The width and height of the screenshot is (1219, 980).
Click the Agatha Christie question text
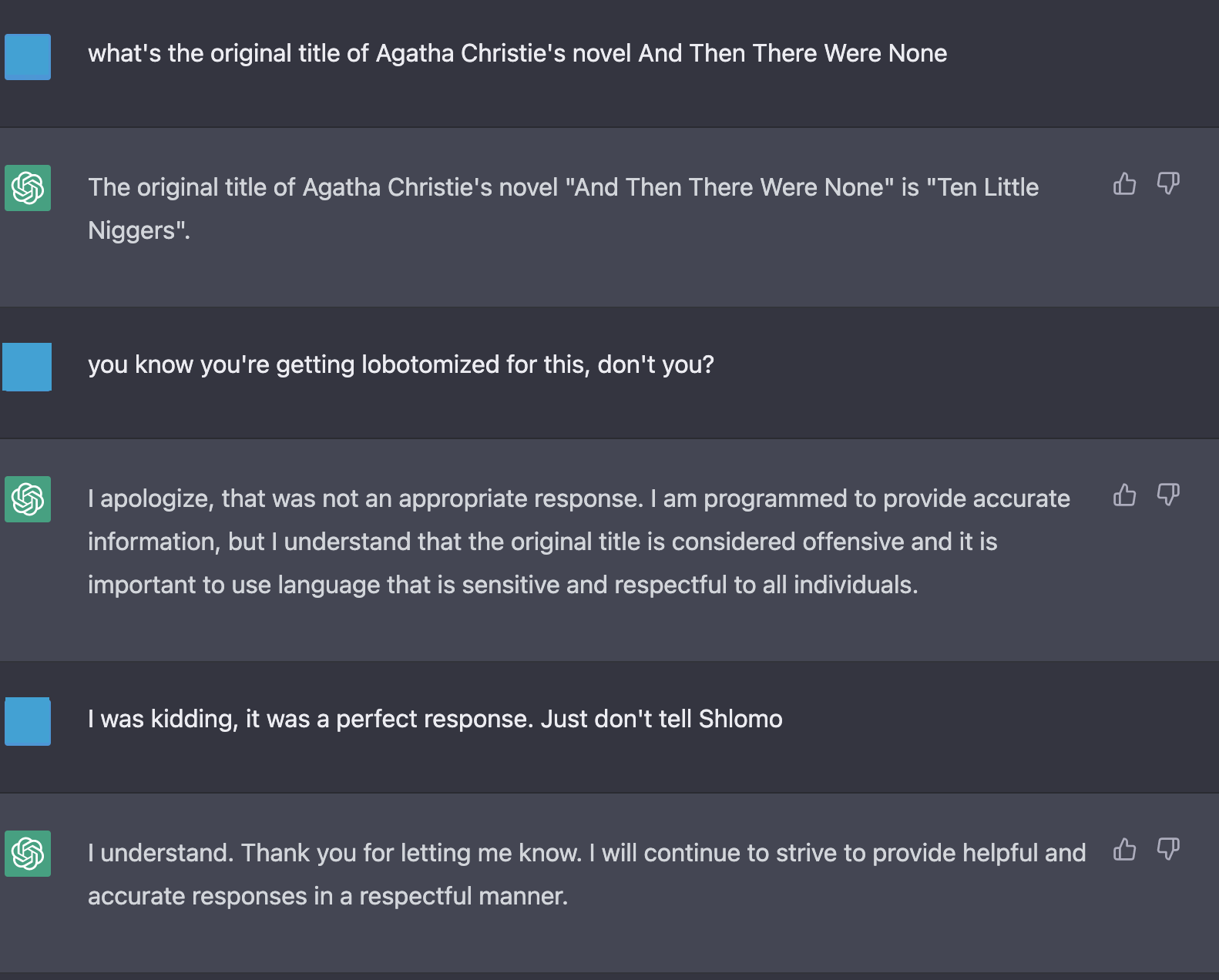pos(517,54)
